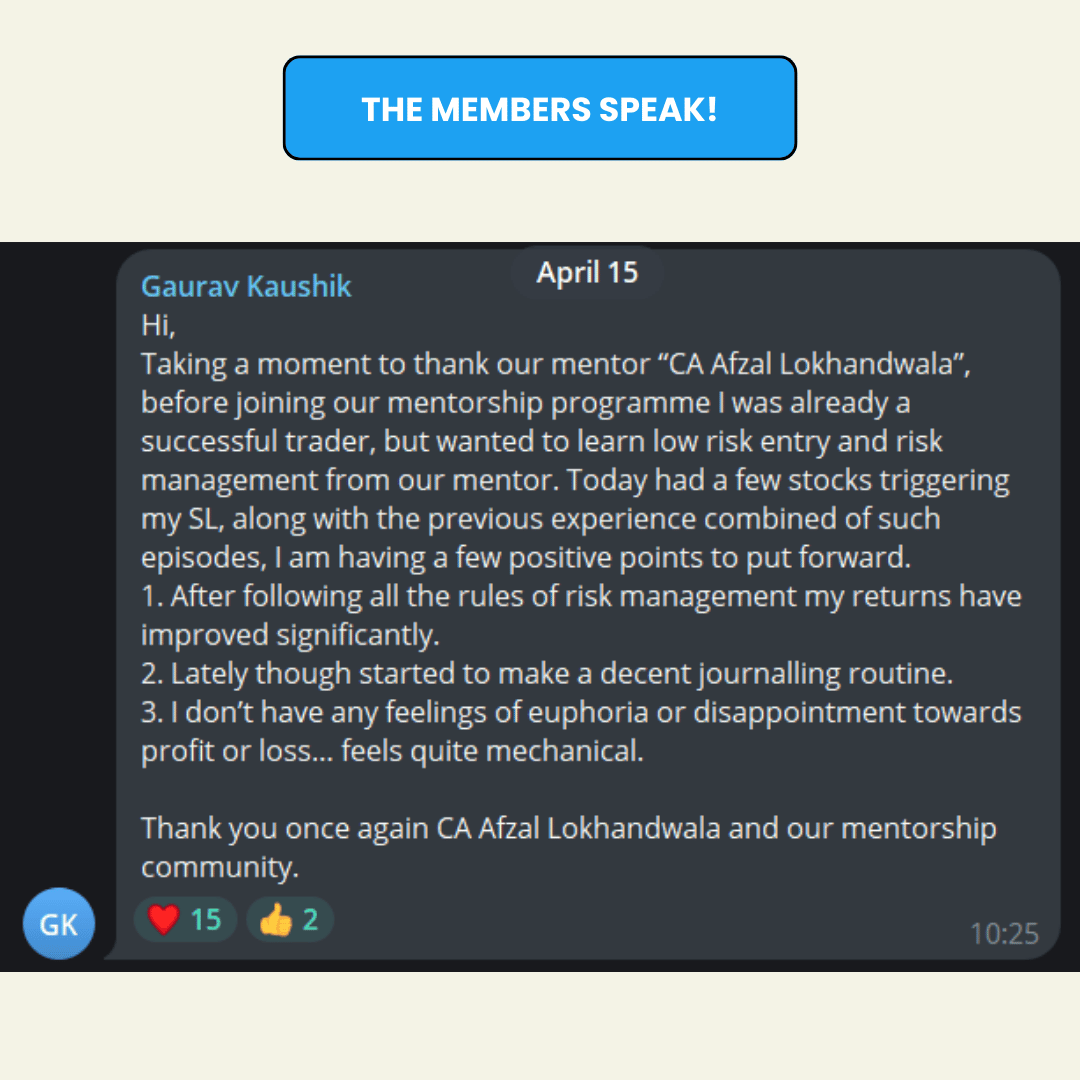1080x1080 pixels.
Task: Select "feels quite mechanical" text
Action: pyautogui.click(x=492, y=751)
